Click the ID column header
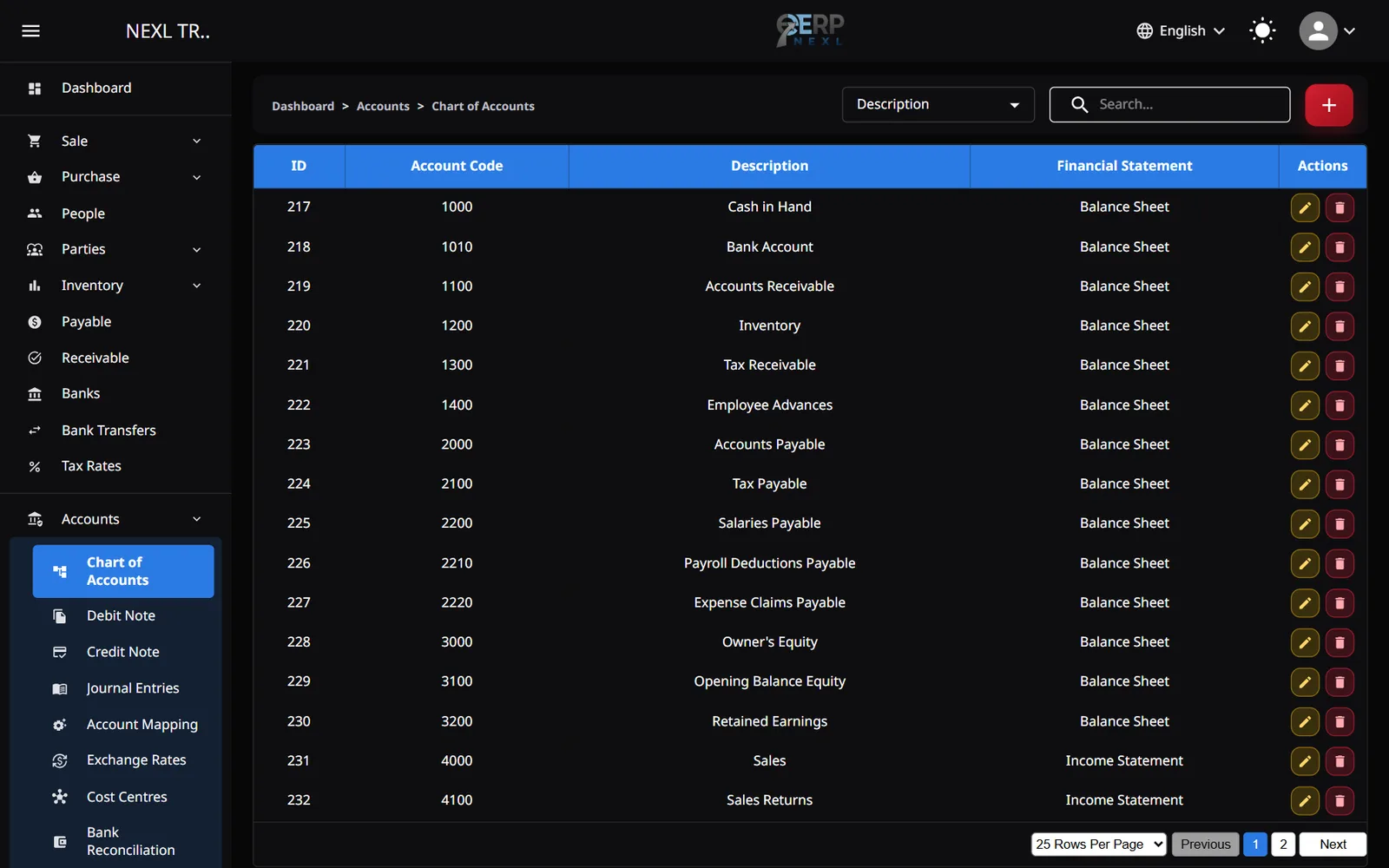Screen dimensions: 1389x868 pyautogui.click(x=299, y=166)
